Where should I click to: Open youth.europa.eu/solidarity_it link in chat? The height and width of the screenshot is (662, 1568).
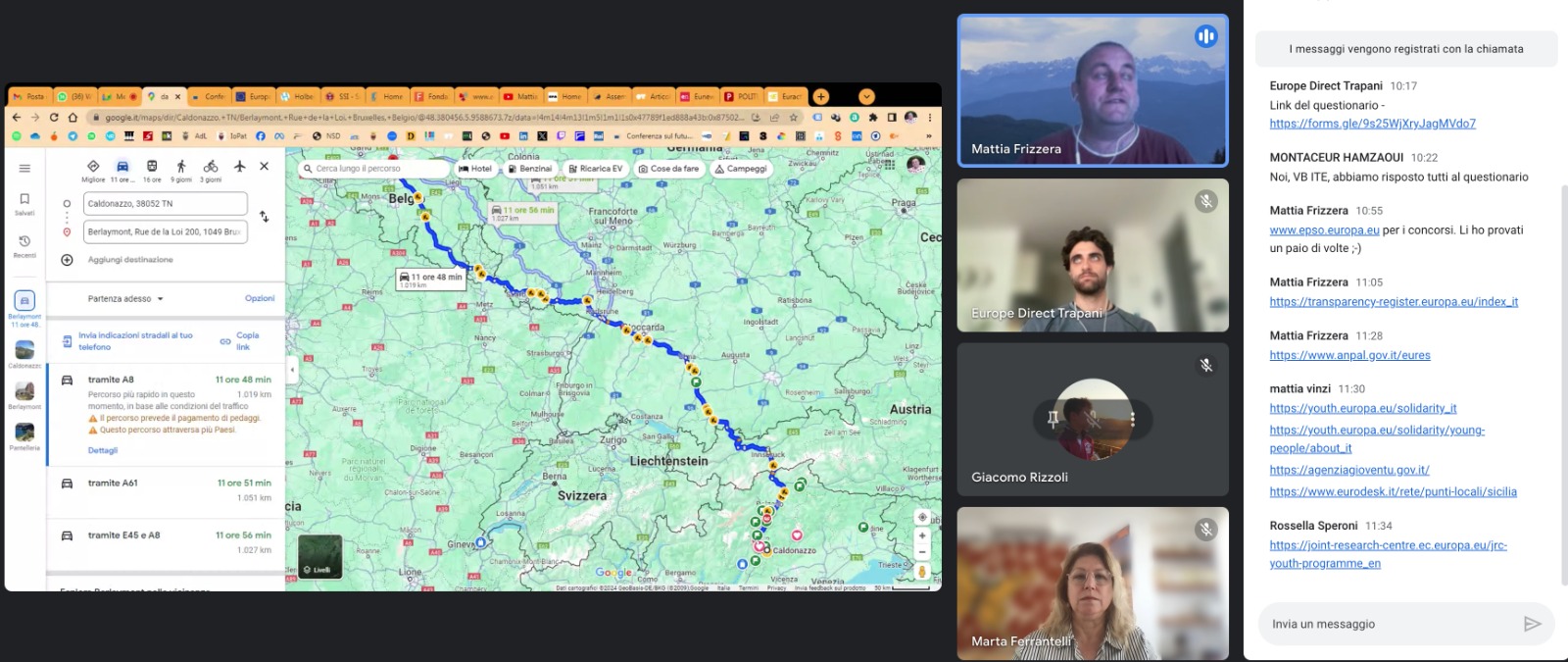click(1363, 409)
